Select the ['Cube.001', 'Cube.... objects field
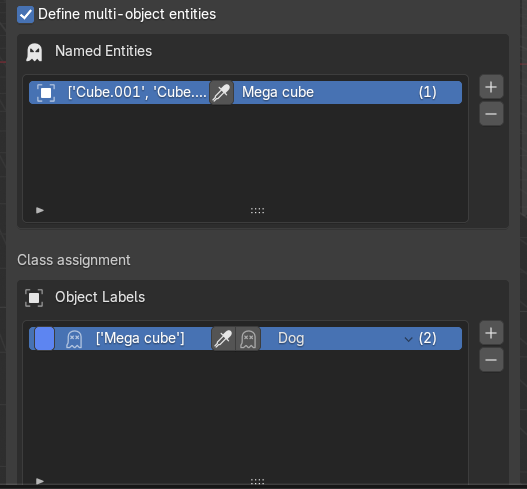Image resolution: width=527 pixels, height=489 pixels. 137,92
